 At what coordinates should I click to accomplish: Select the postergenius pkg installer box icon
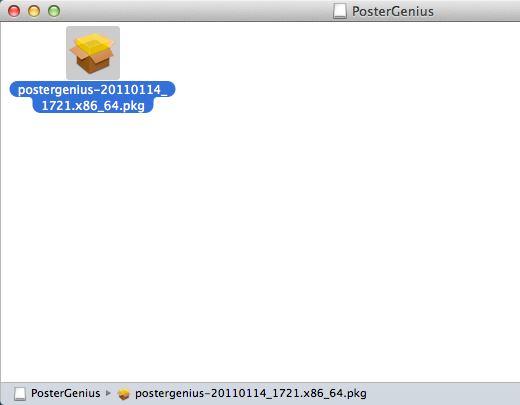93,53
